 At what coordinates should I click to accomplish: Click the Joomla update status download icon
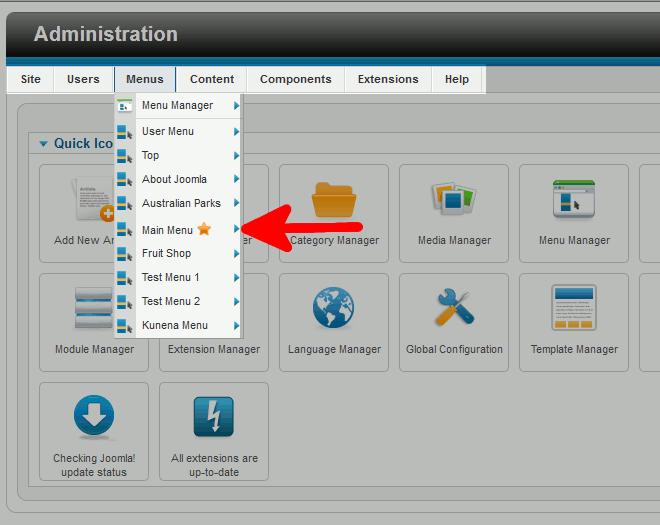94,416
